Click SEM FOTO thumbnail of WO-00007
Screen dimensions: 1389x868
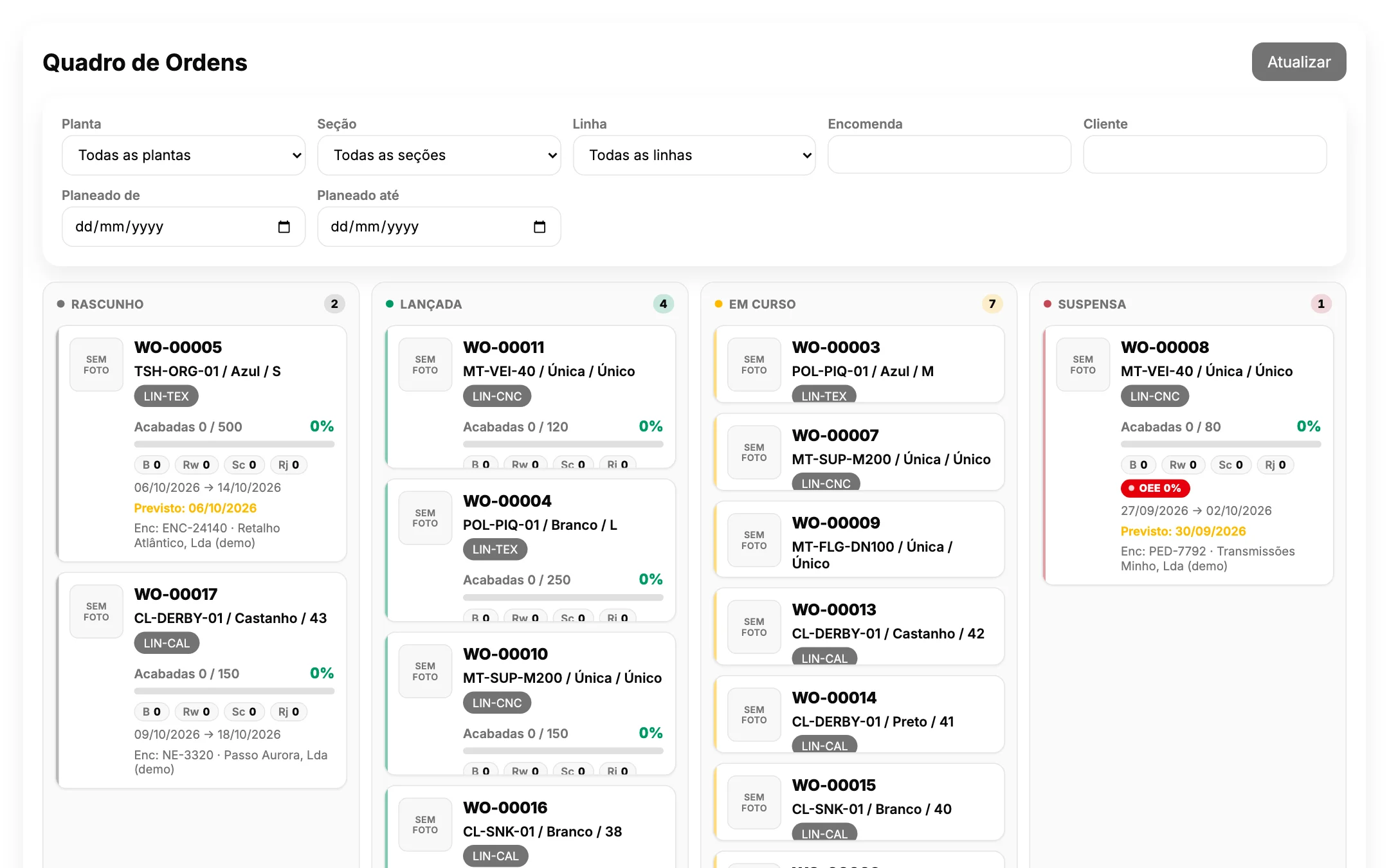pos(754,453)
